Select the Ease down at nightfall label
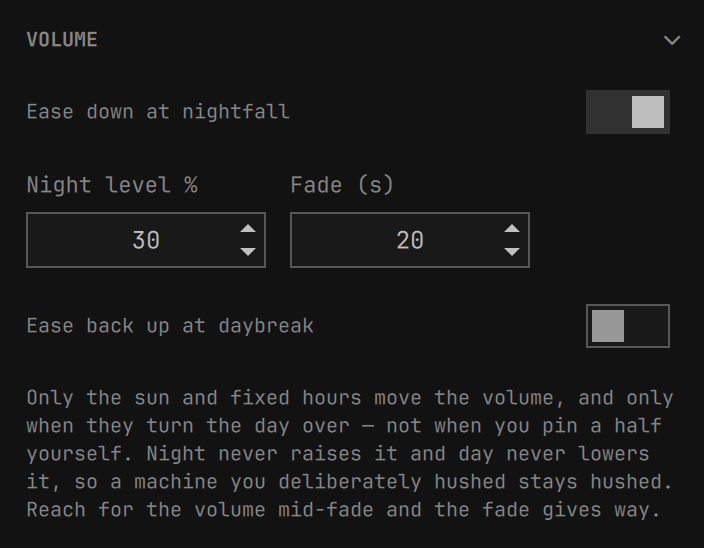The width and height of the screenshot is (704, 548). point(158,112)
